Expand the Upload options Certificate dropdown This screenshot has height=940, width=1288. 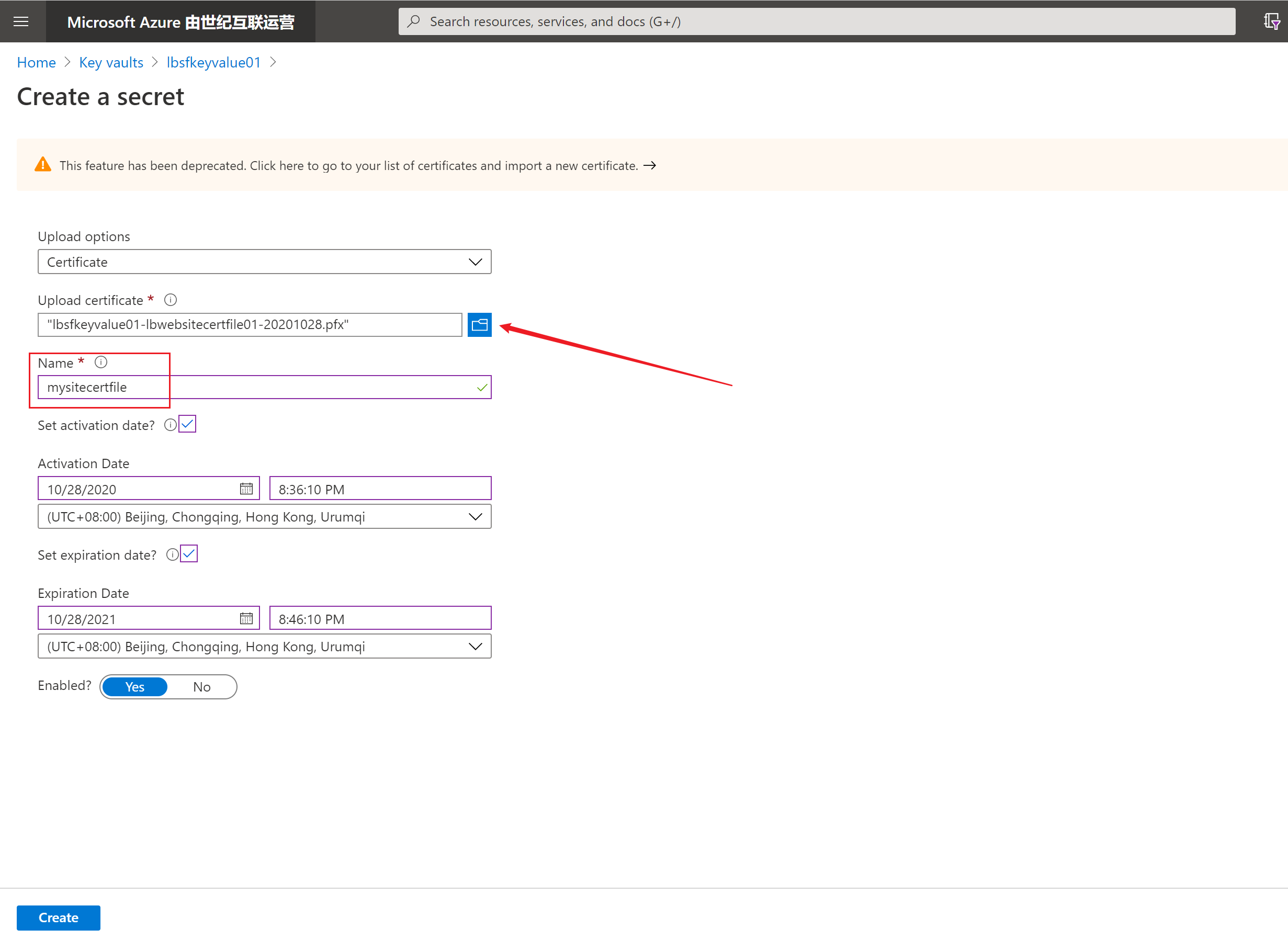tap(265, 262)
